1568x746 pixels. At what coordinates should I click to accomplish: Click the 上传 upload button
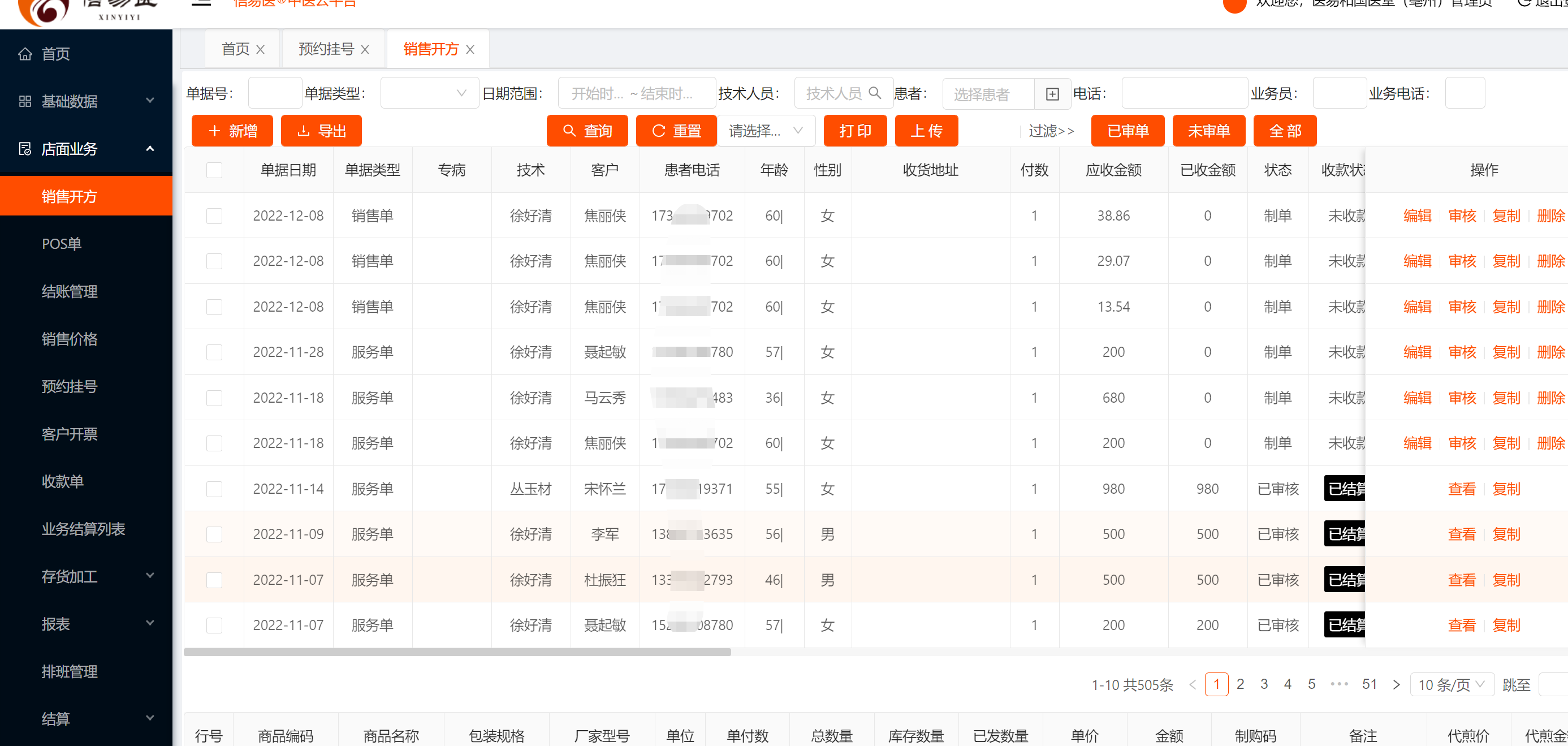[x=926, y=130]
